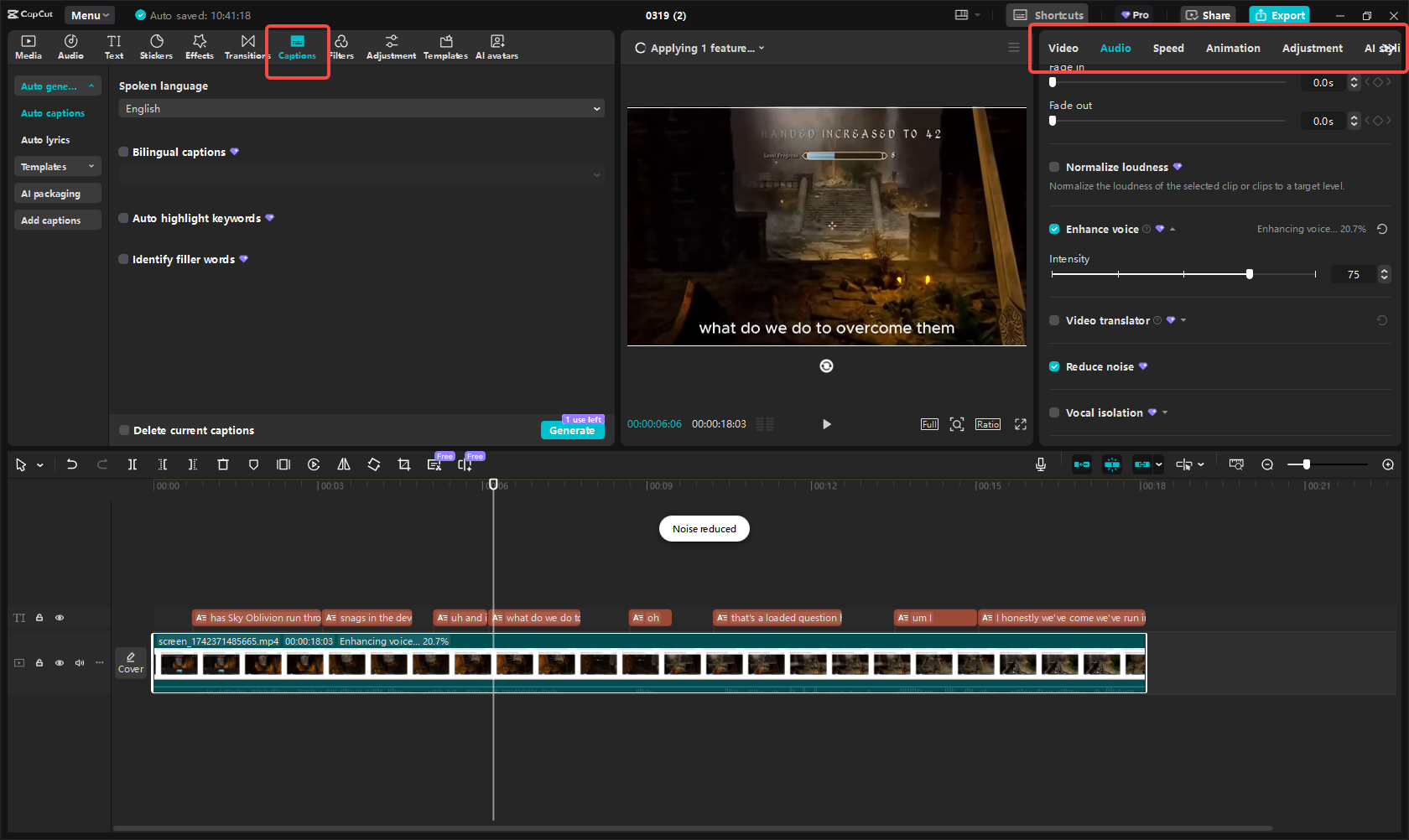Click the Enhance voice intensity slider handle
The image size is (1409, 840).
pos(1250,274)
